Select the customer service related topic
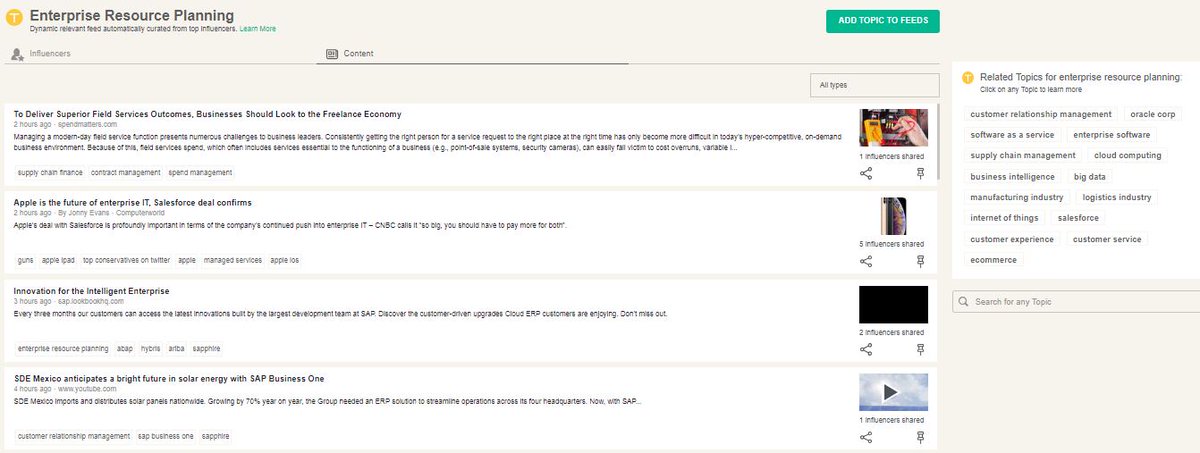The width and height of the screenshot is (1200, 453). click(x=1107, y=239)
